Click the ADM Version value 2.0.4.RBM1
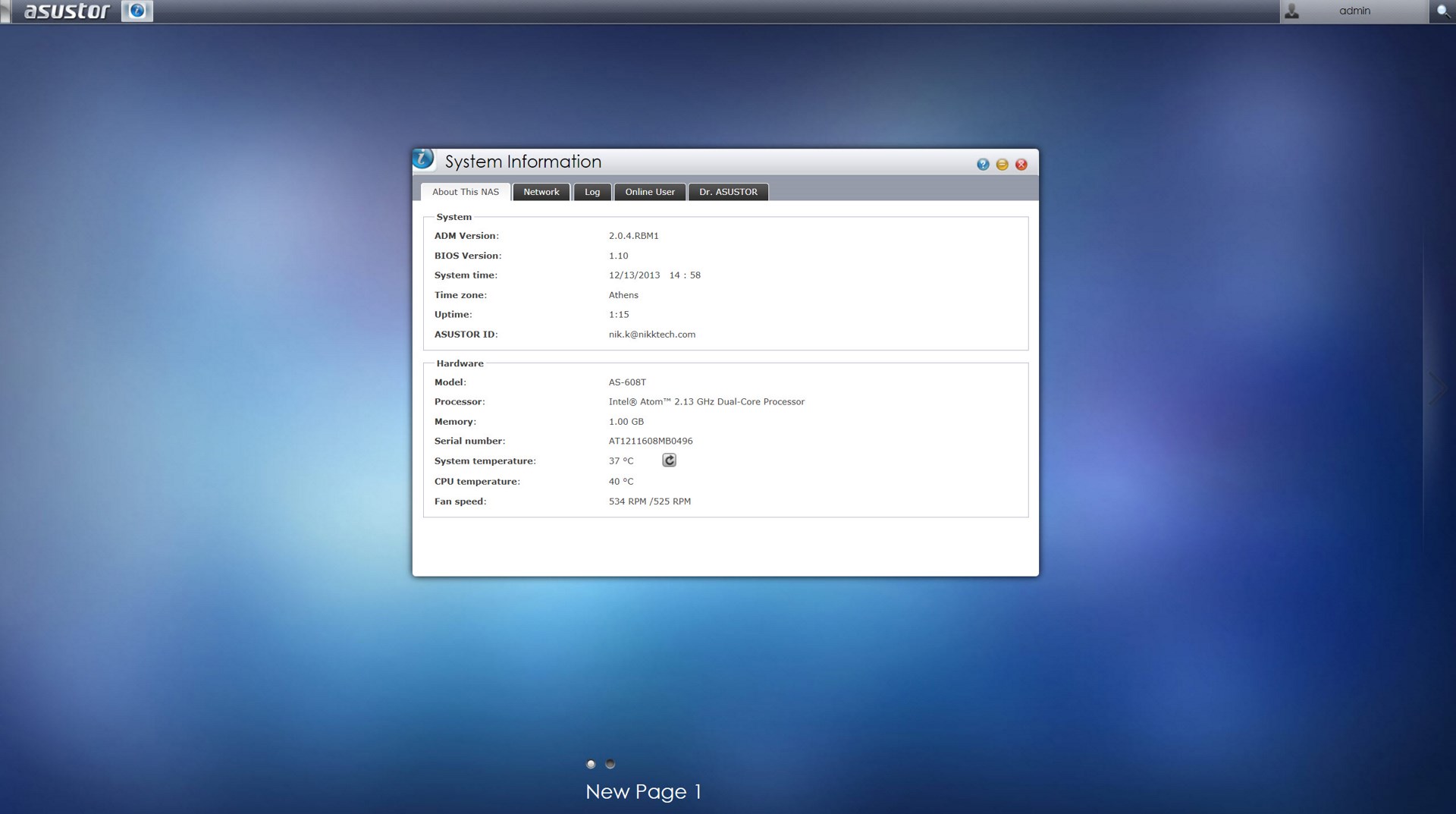The image size is (1456, 814). 633,236
